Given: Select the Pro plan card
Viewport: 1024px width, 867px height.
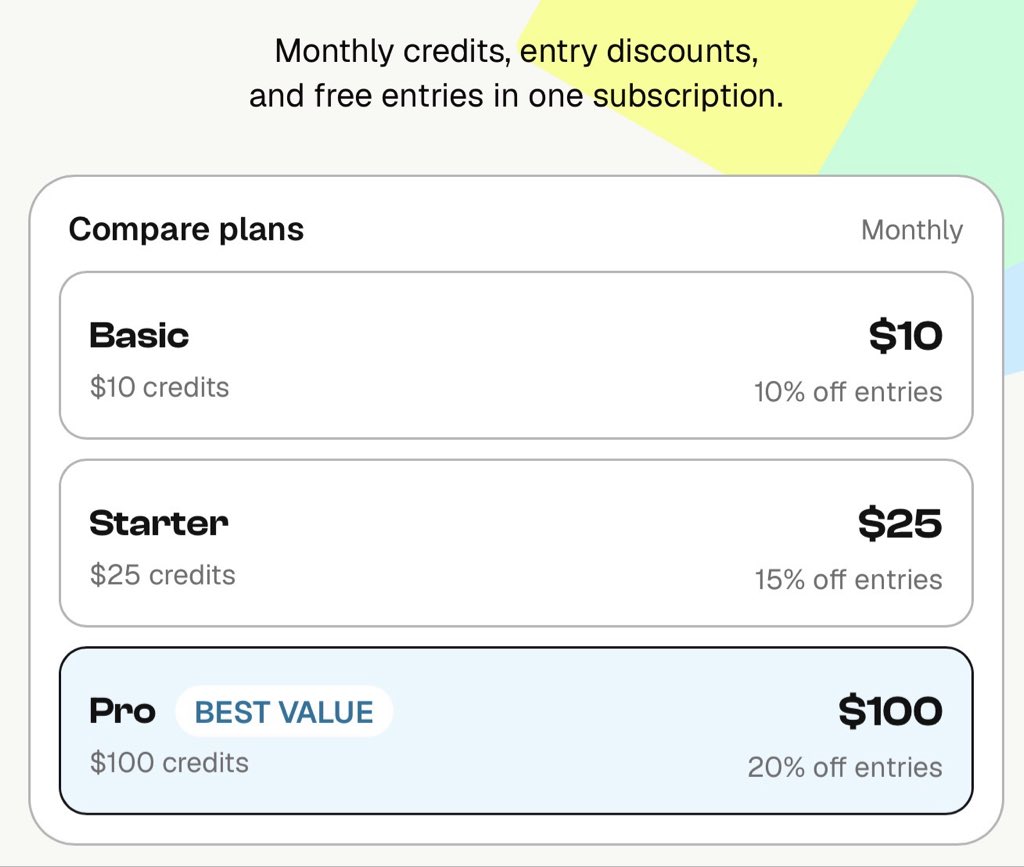Looking at the screenshot, I should point(516,731).
